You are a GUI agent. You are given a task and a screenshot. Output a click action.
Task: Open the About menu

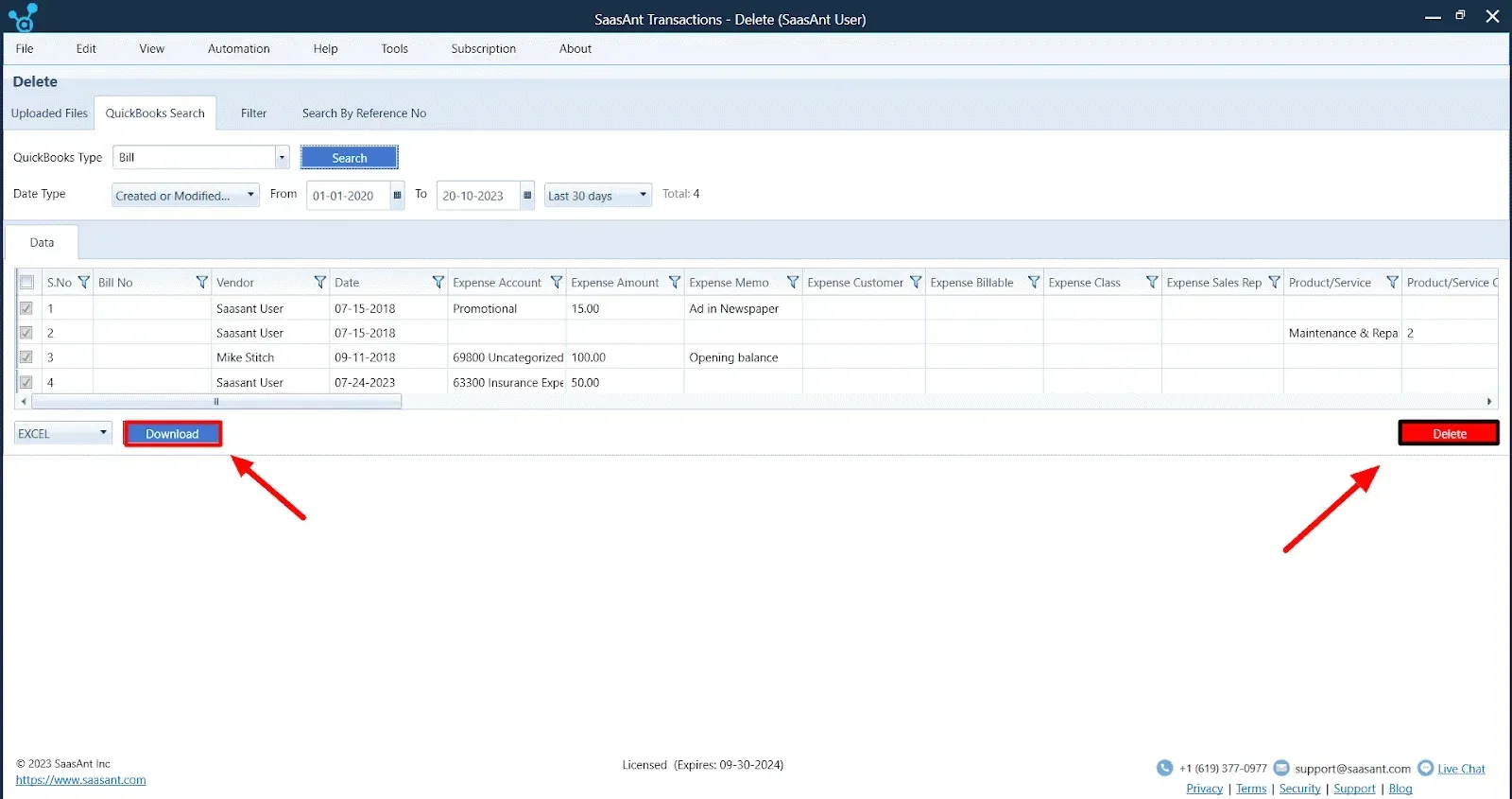575,48
